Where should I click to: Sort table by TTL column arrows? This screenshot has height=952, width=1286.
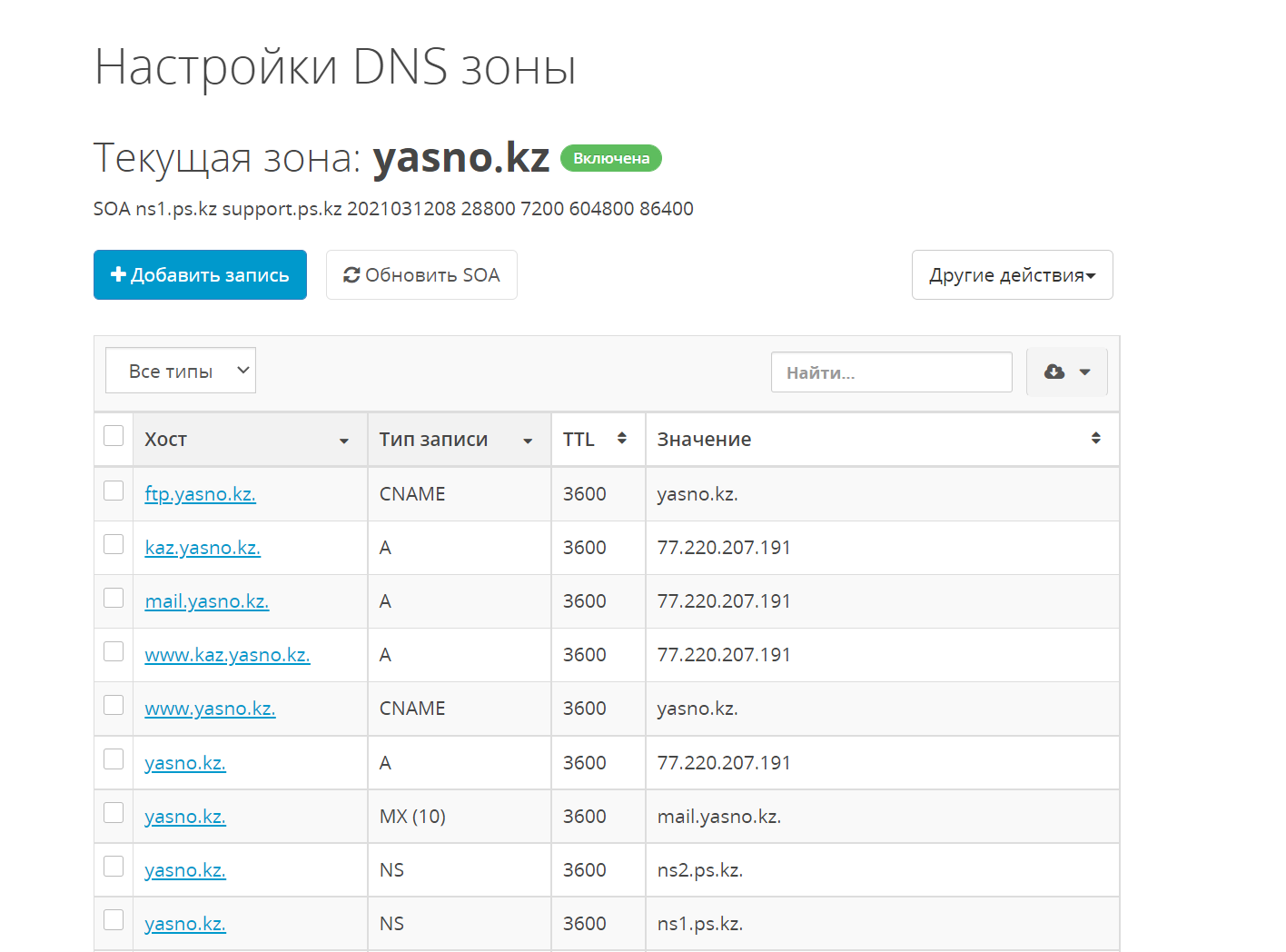click(x=622, y=439)
